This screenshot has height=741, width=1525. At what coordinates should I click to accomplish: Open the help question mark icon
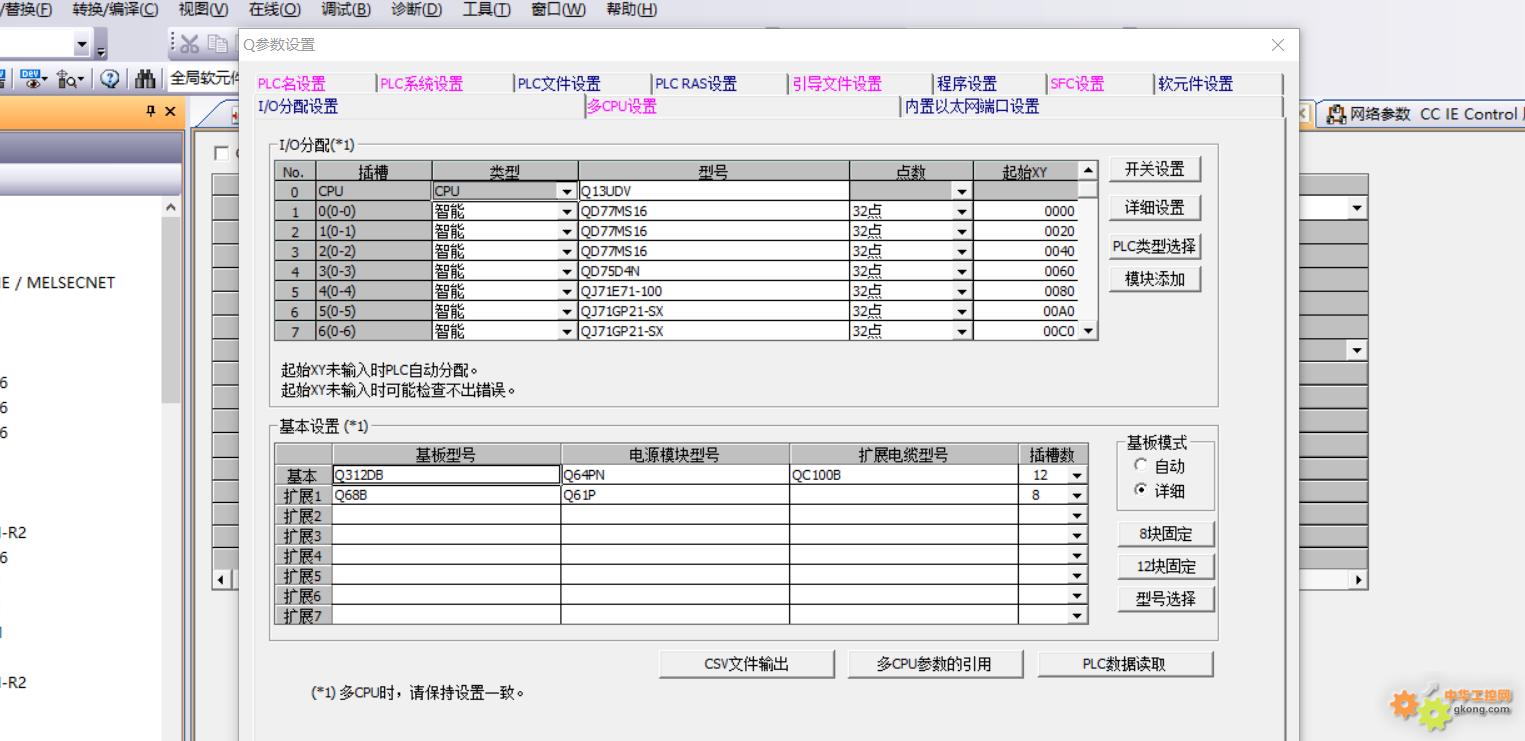(110, 79)
